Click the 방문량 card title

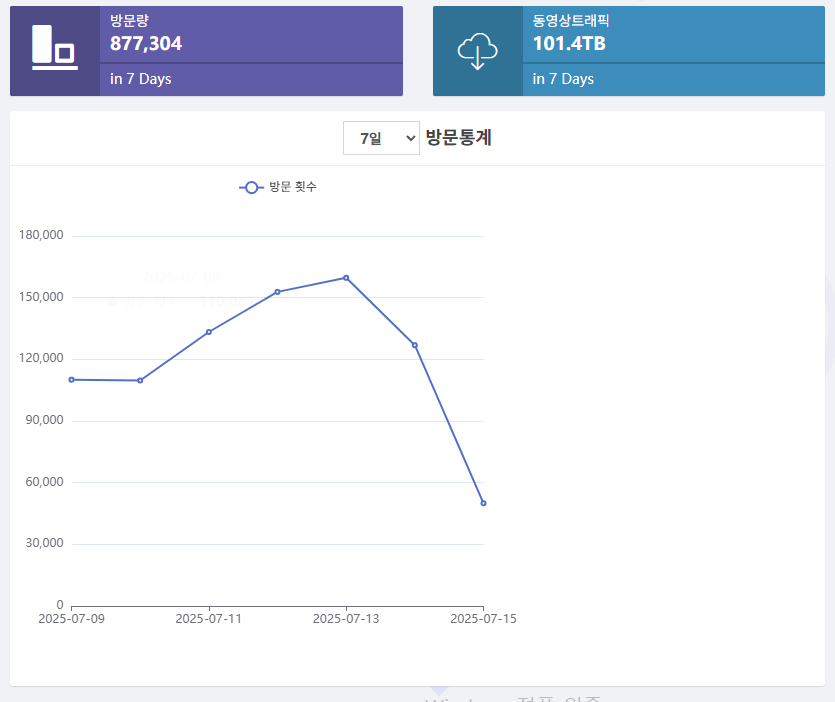(x=129, y=20)
